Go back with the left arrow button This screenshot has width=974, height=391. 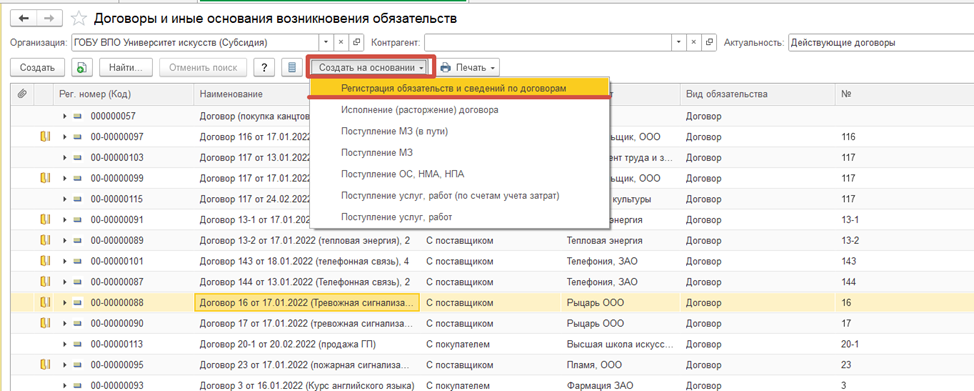(x=25, y=19)
